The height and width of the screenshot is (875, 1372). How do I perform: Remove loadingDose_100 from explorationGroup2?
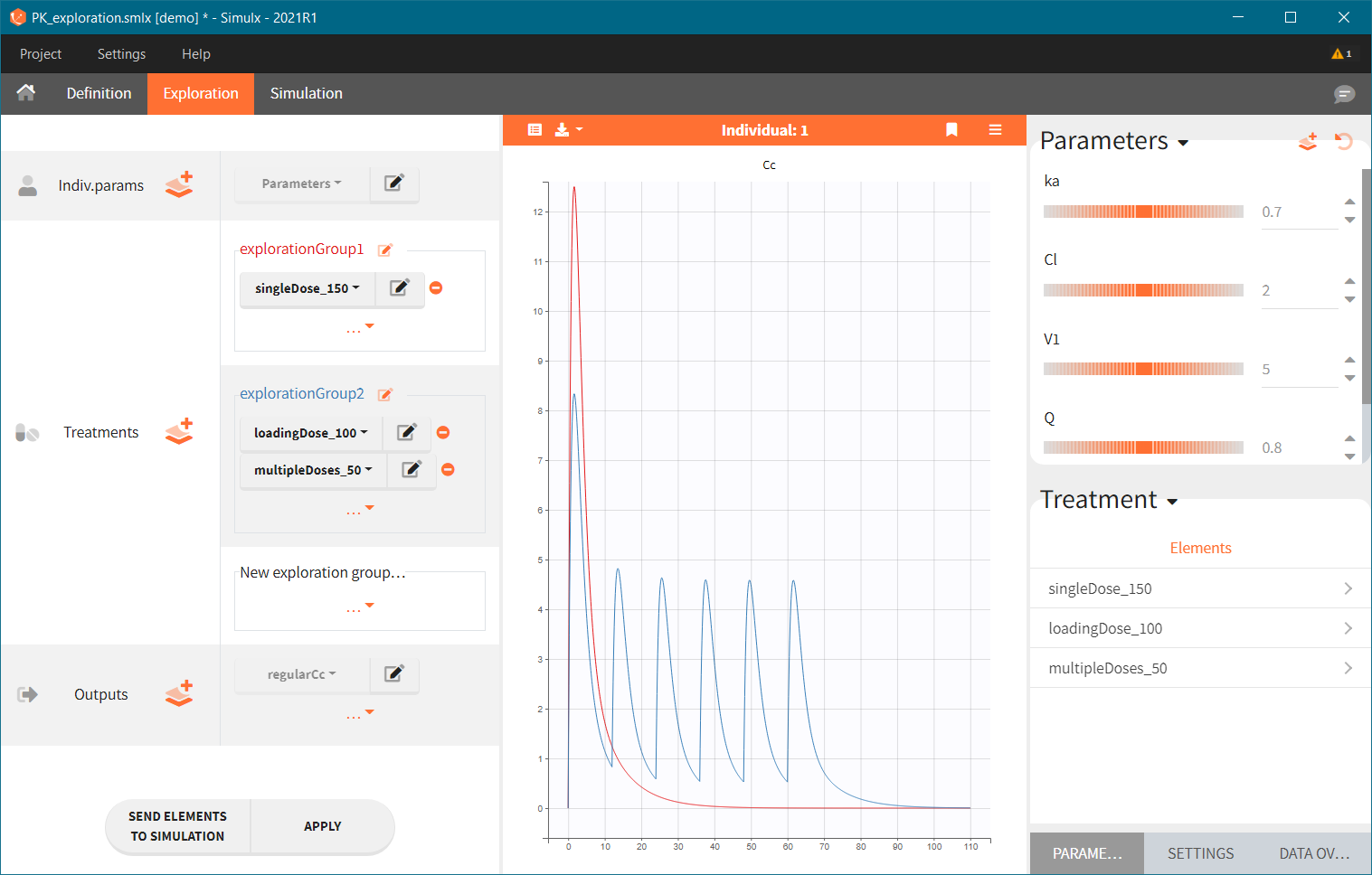click(443, 432)
